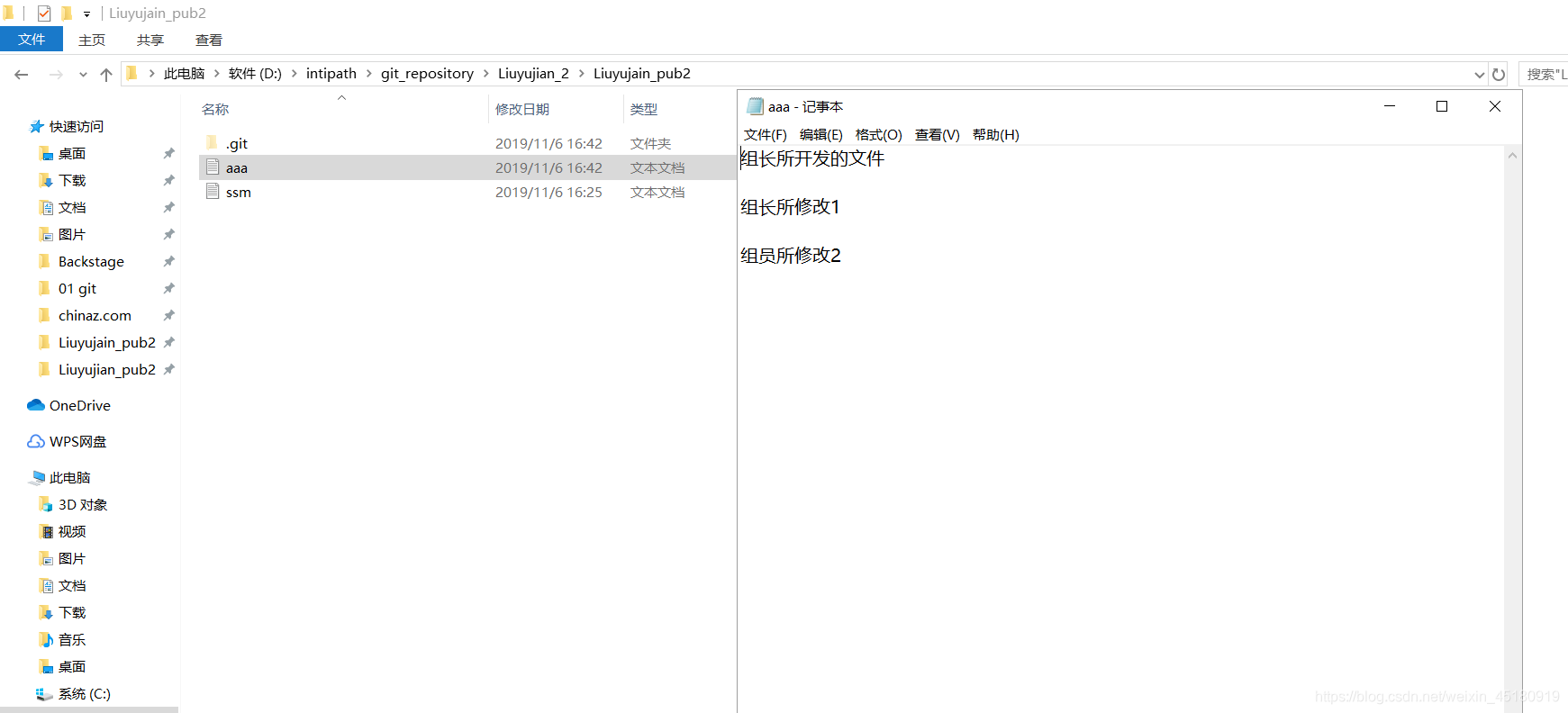1568x713 pixels.
Task: Open pinned 图片 in Quick Access
Action: click(x=72, y=235)
